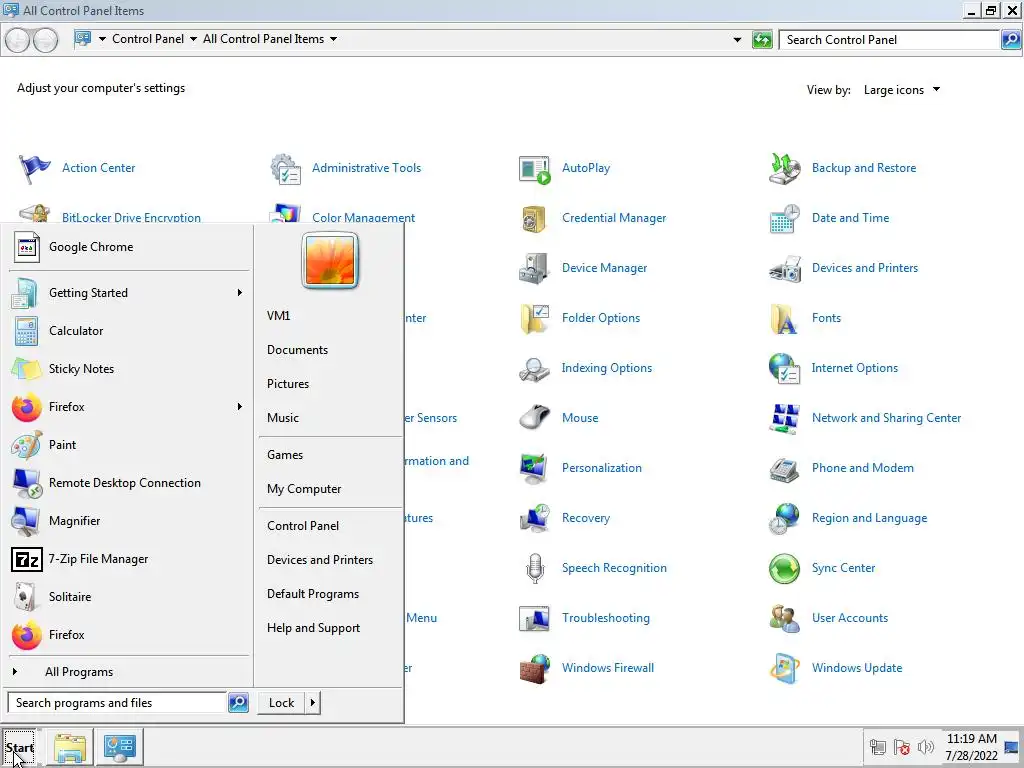Viewport: 1024px width, 768px height.
Task: Click the Folder Options icon
Action: (x=534, y=319)
